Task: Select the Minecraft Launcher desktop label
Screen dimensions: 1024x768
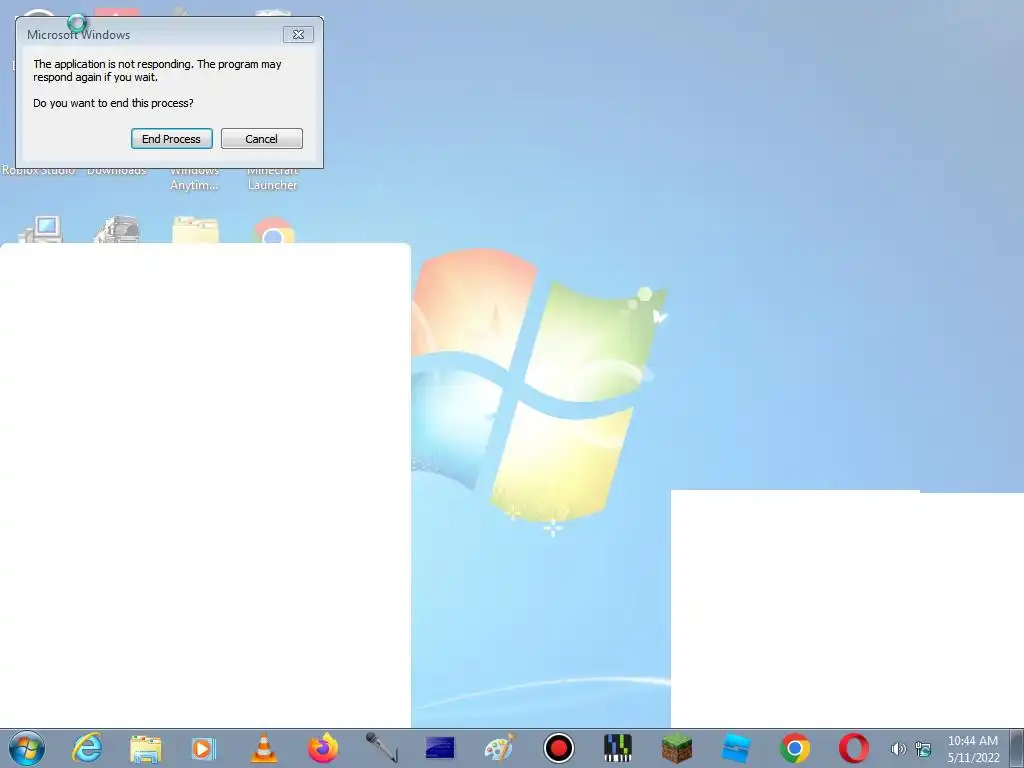Action: [x=272, y=178]
